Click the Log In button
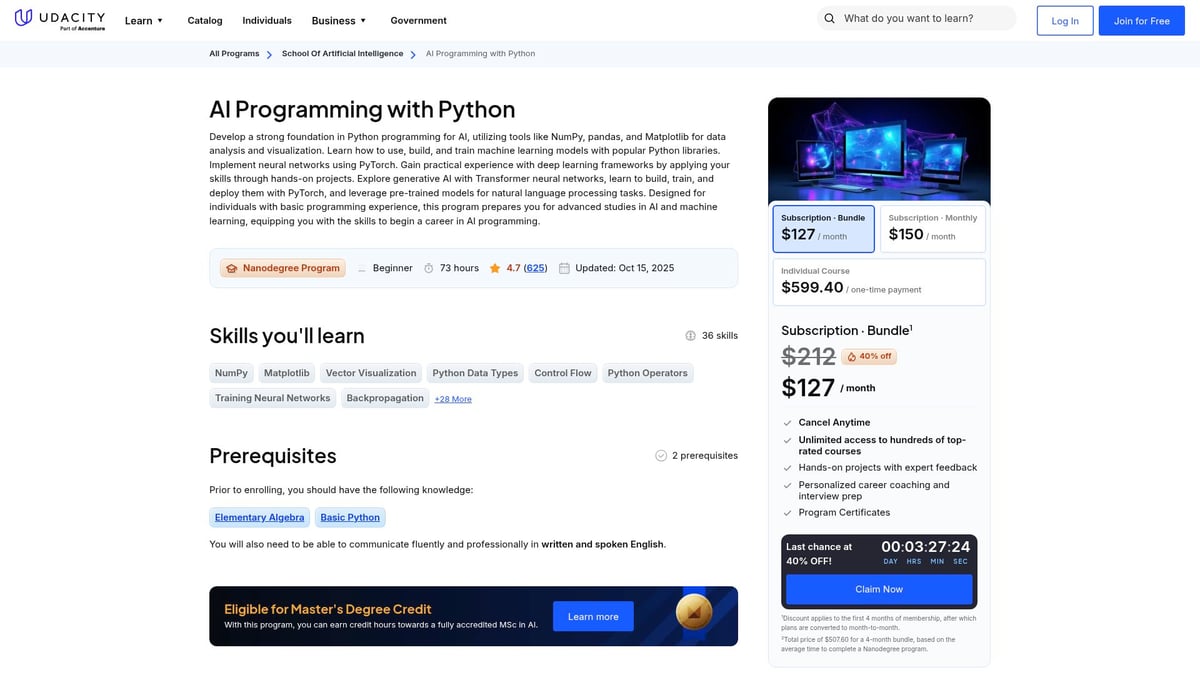The image size is (1200, 675). click(x=1065, y=20)
